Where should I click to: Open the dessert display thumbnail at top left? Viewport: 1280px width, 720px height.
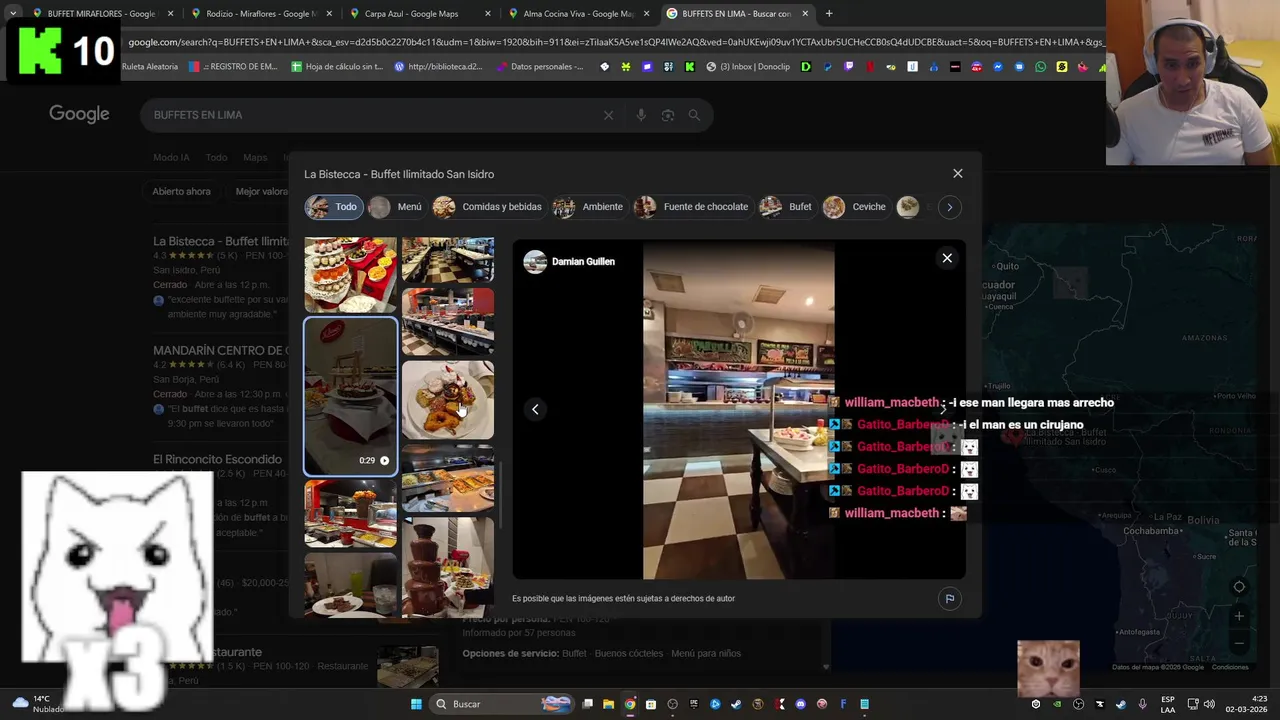point(350,274)
